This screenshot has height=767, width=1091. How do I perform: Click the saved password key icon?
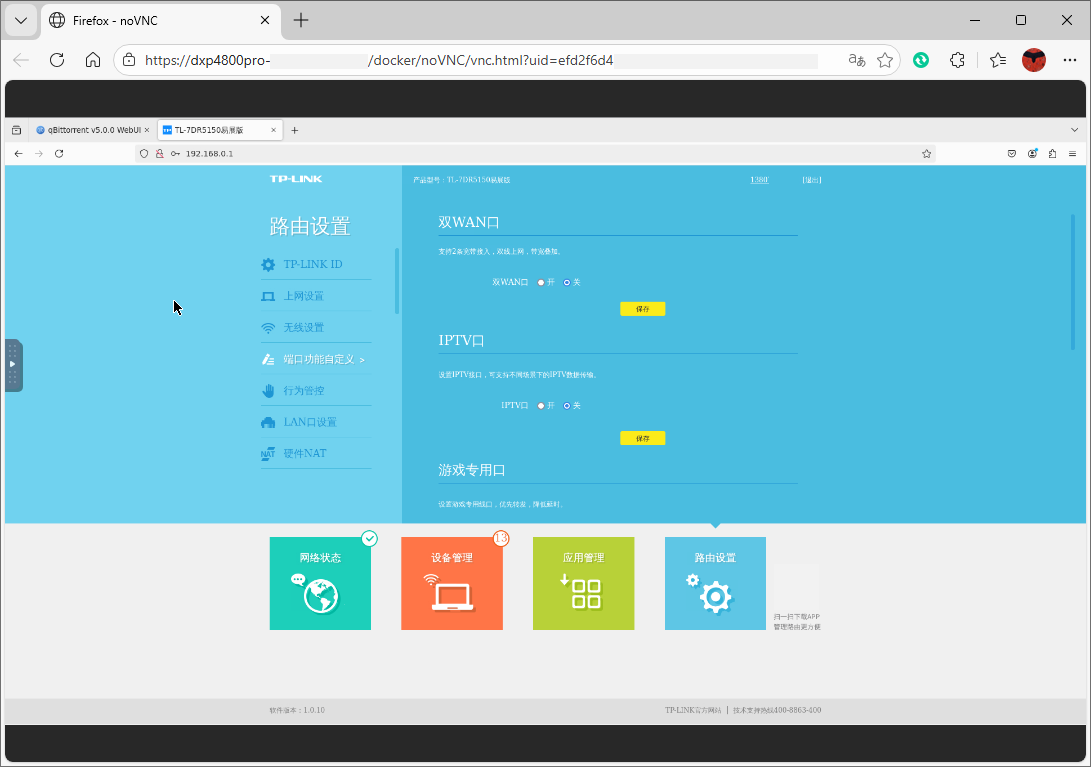[175, 154]
